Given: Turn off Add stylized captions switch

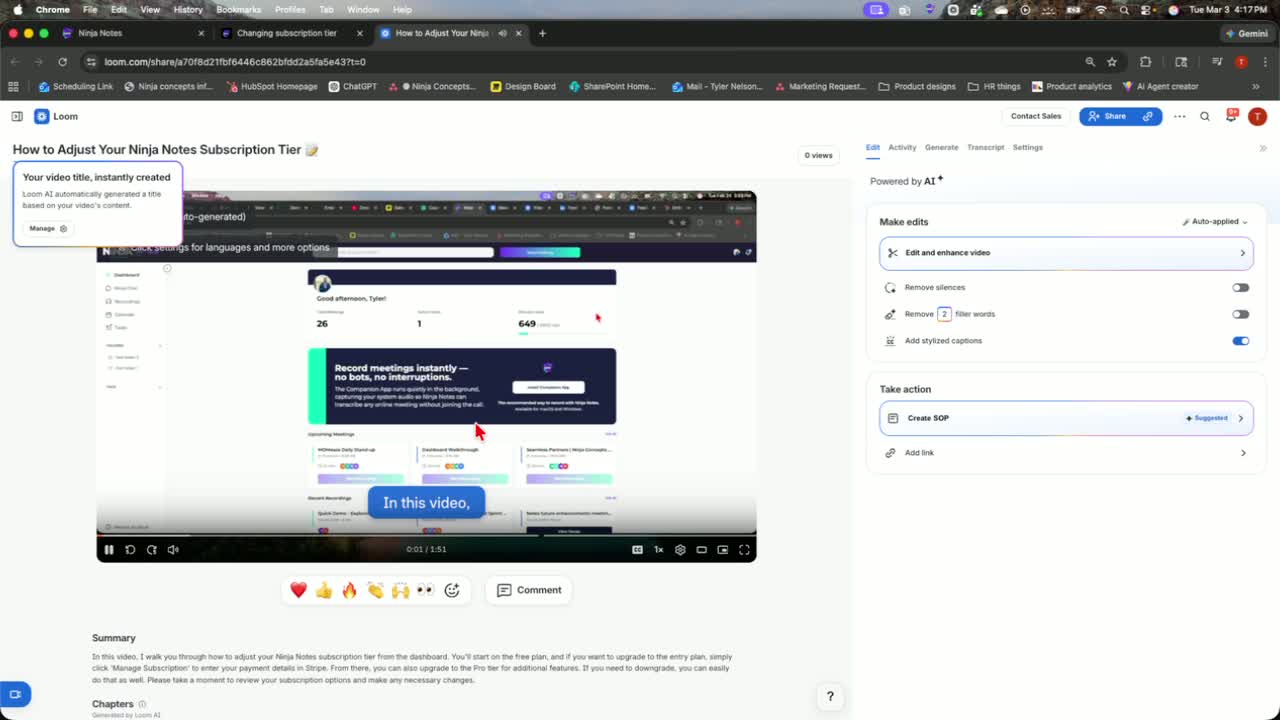Looking at the screenshot, I should click(1241, 341).
